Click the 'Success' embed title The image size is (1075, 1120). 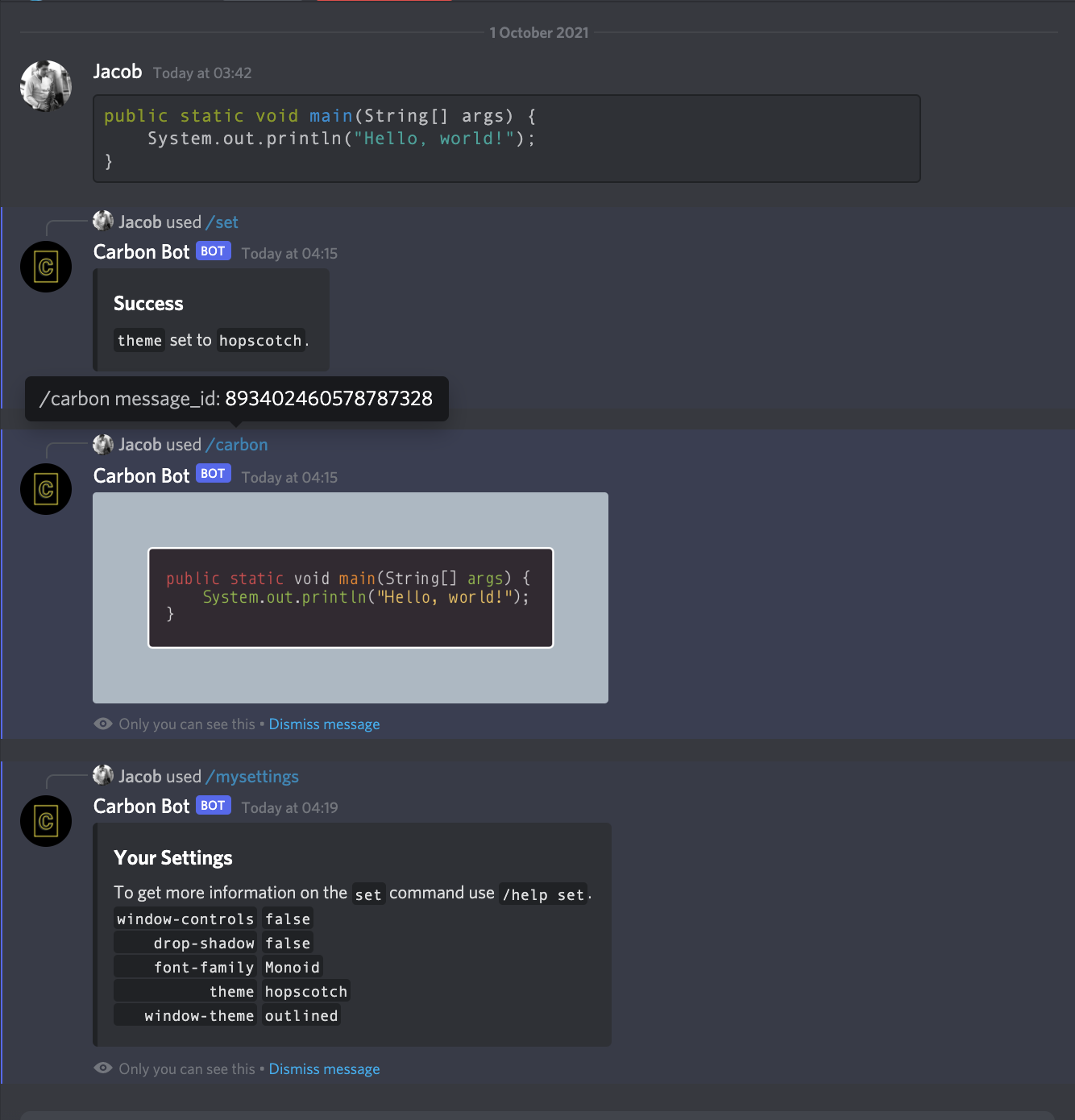click(x=148, y=304)
